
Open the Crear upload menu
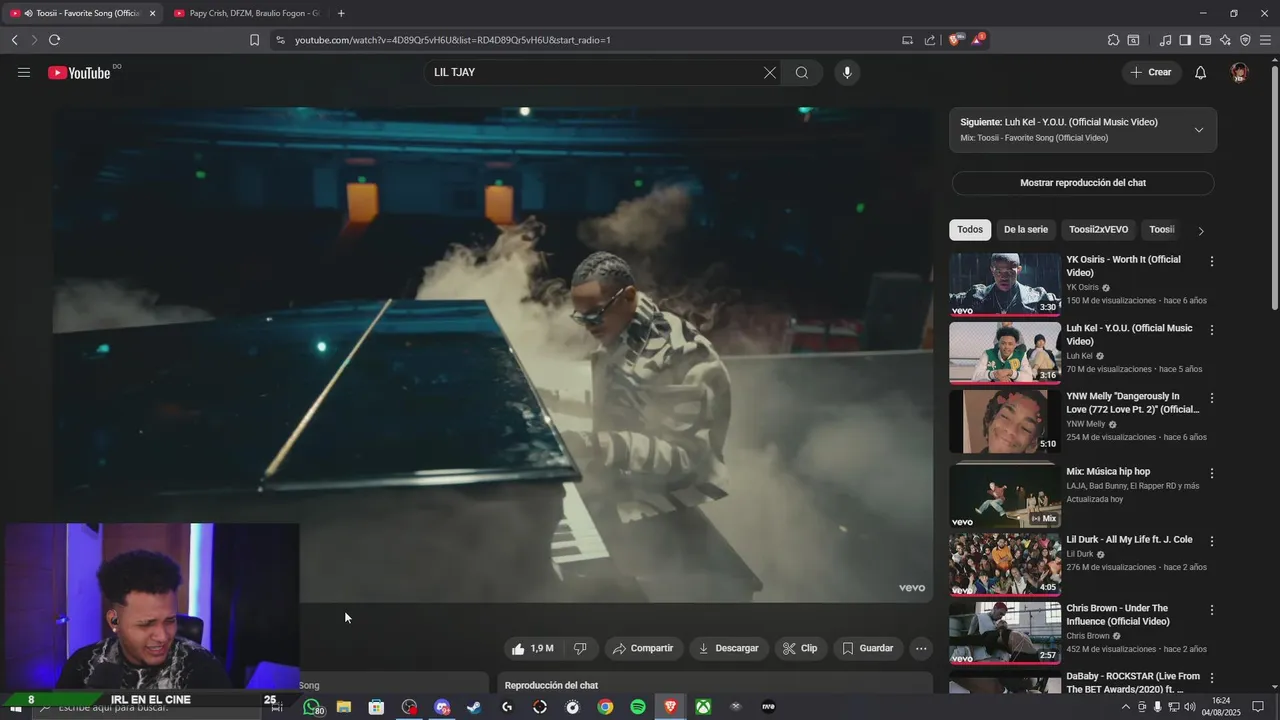[1151, 72]
